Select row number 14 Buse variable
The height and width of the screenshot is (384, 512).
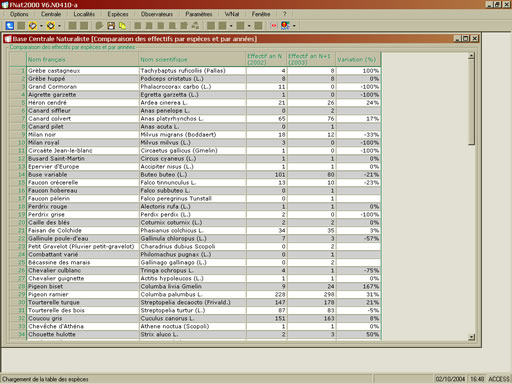coord(195,175)
